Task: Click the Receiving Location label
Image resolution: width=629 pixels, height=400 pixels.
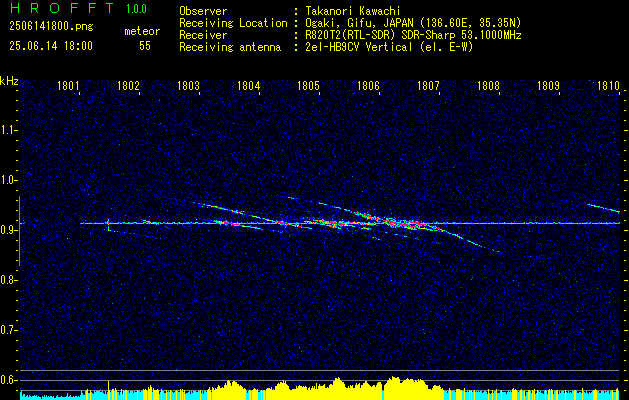Action: tap(233, 23)
